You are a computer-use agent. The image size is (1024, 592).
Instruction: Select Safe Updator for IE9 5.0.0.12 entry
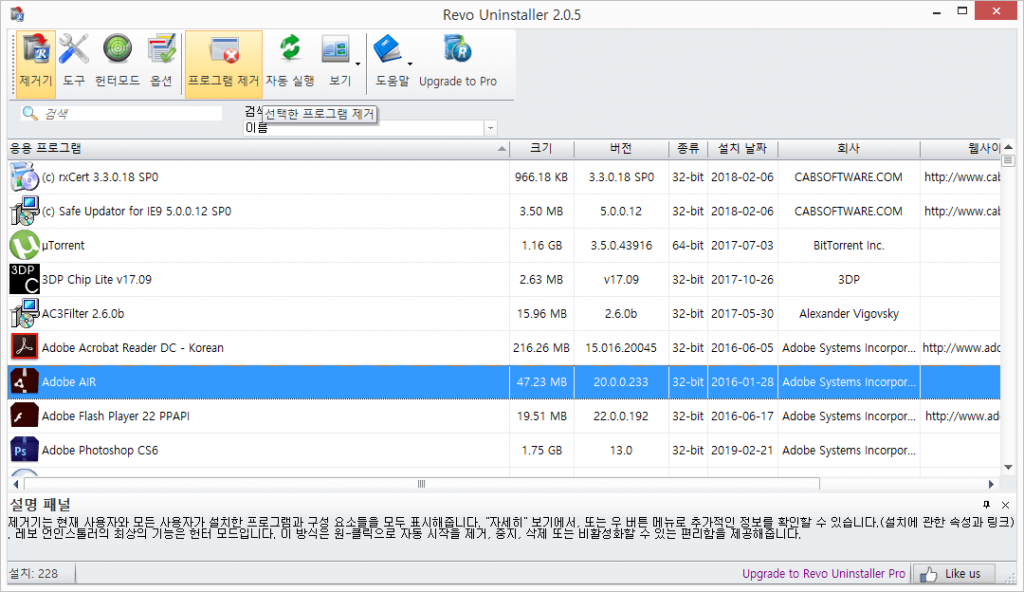point(136,211)
